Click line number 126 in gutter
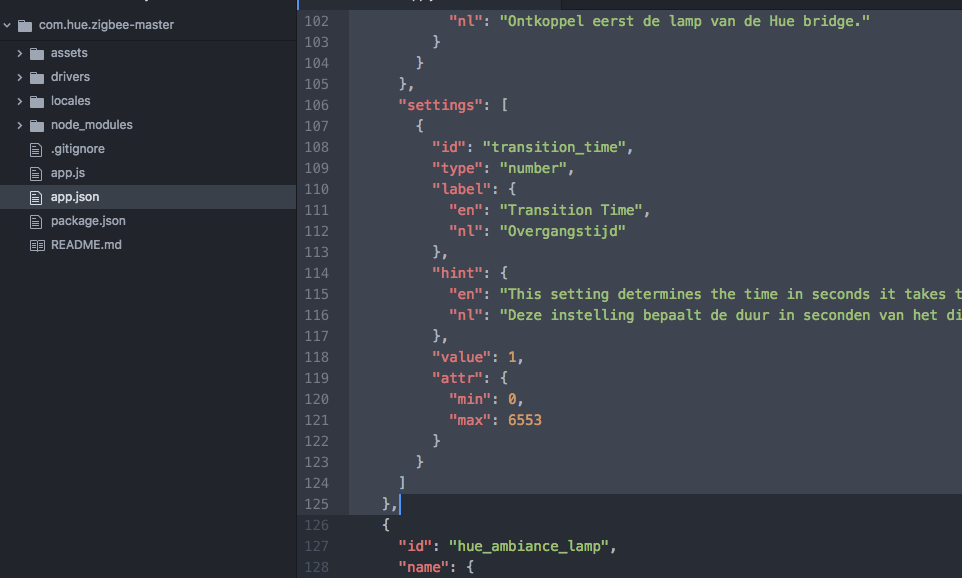This screenshot has width=962, height=578. [317, 525]
